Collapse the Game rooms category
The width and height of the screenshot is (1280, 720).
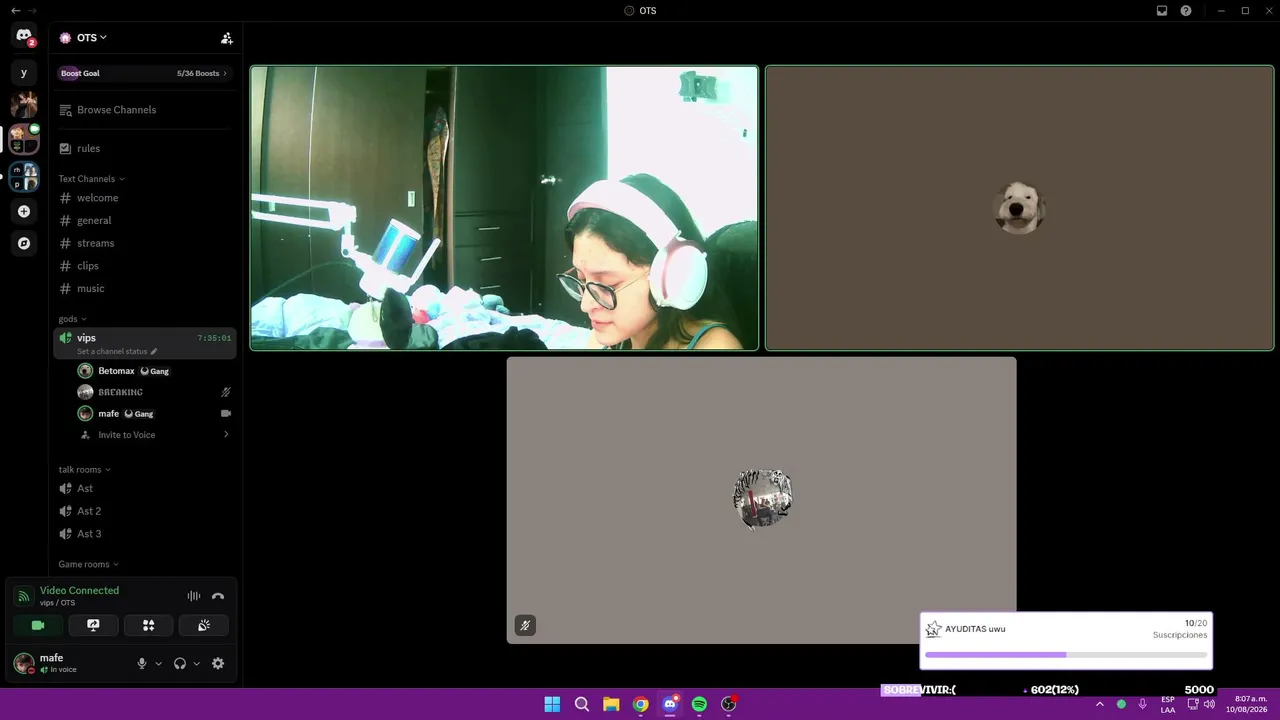(88, 564)
